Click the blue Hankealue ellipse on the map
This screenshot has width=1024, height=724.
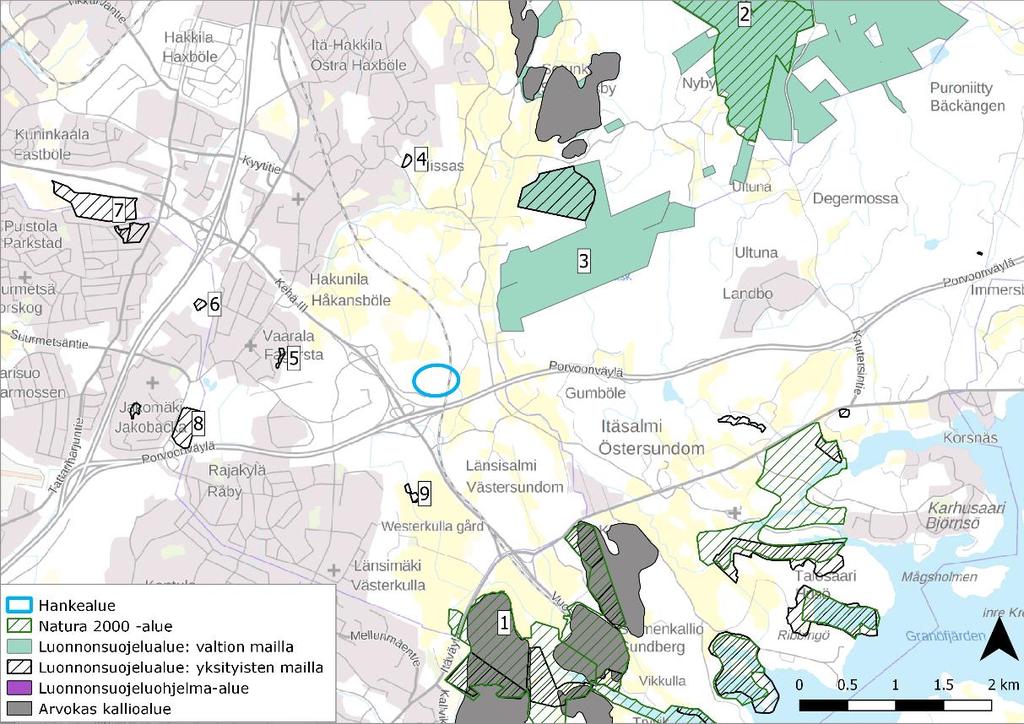pyautogui.click(x=436, y=380)
